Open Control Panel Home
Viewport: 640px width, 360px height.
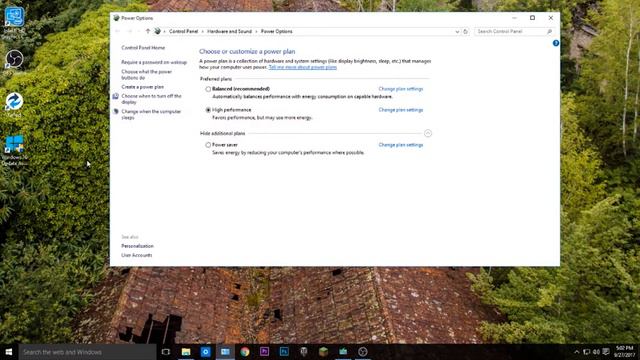(x=143, y=48)
